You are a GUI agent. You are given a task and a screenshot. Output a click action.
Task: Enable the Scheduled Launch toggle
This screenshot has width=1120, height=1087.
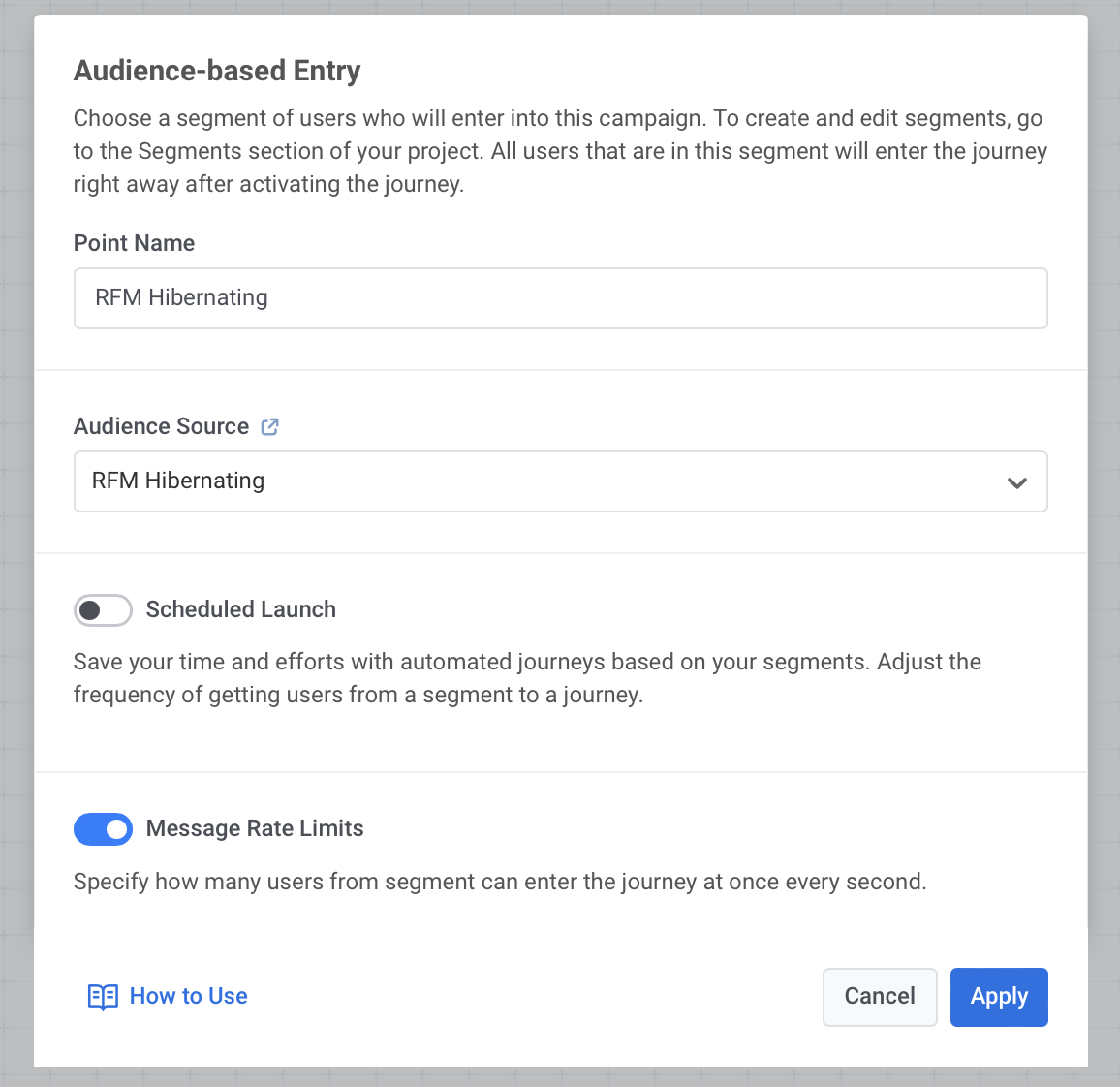[x=103, y=610]
